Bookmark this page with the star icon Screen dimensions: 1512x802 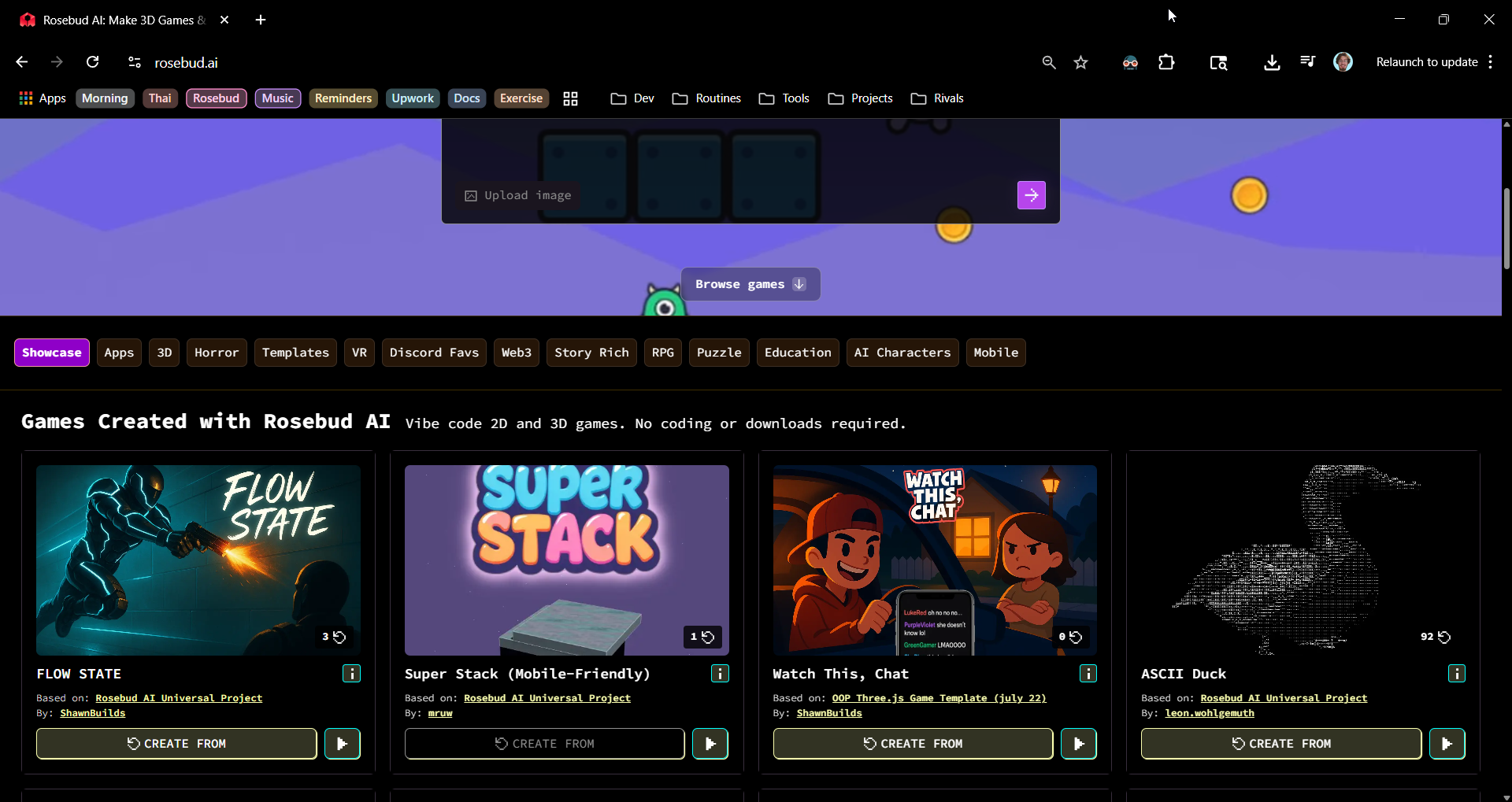coord(1081,62)
